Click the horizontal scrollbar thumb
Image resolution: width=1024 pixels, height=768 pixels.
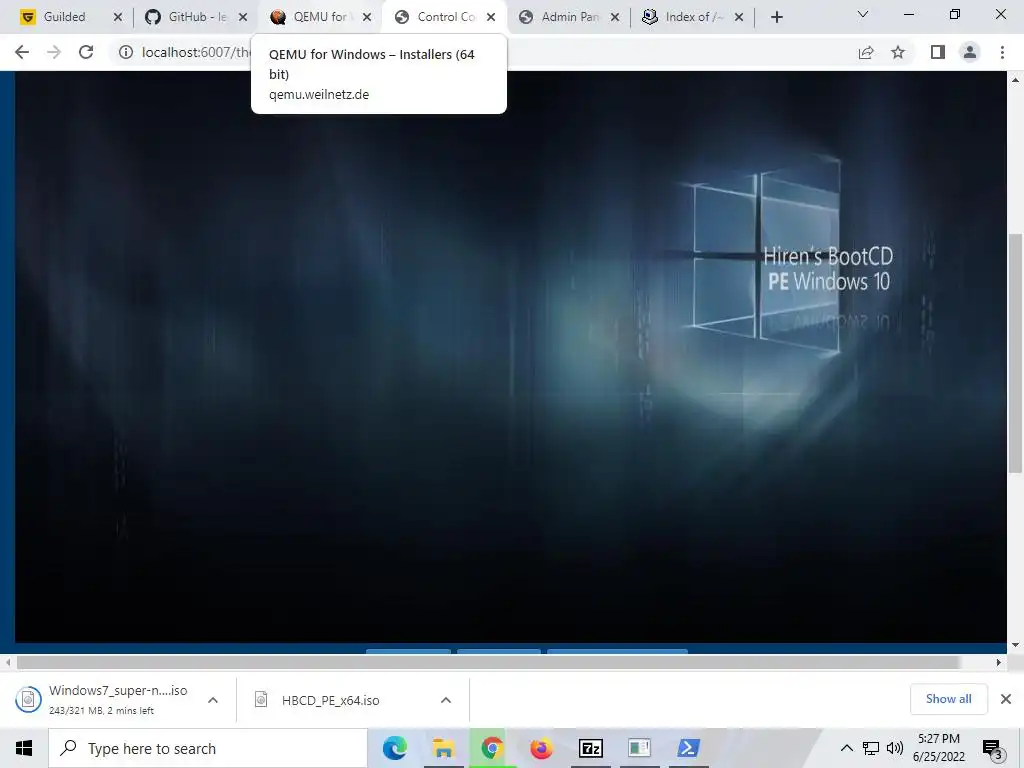point(487,662)
